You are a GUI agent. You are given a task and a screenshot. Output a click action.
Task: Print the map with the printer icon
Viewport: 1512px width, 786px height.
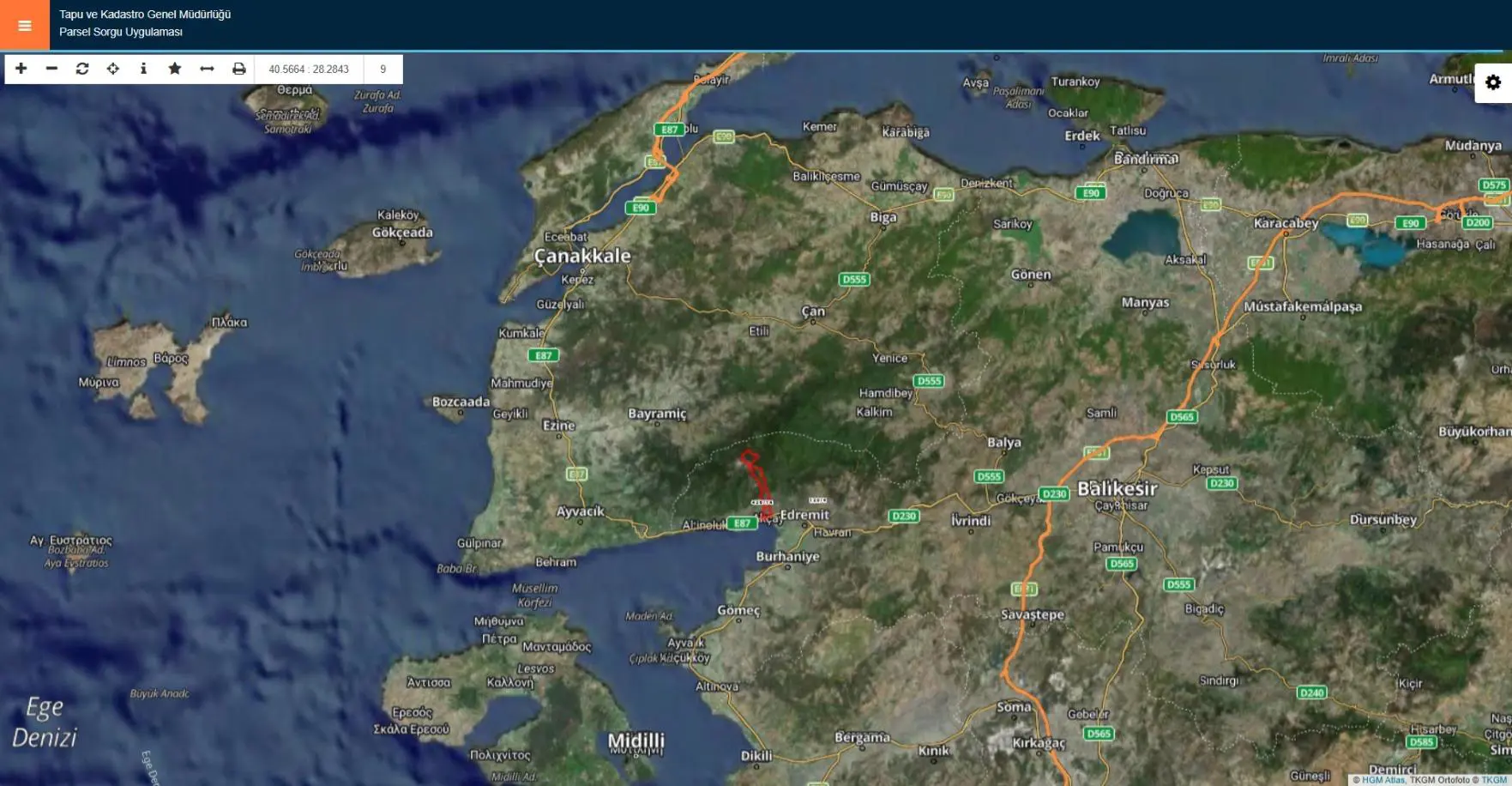pyautogui.click(x=239, y=69)
